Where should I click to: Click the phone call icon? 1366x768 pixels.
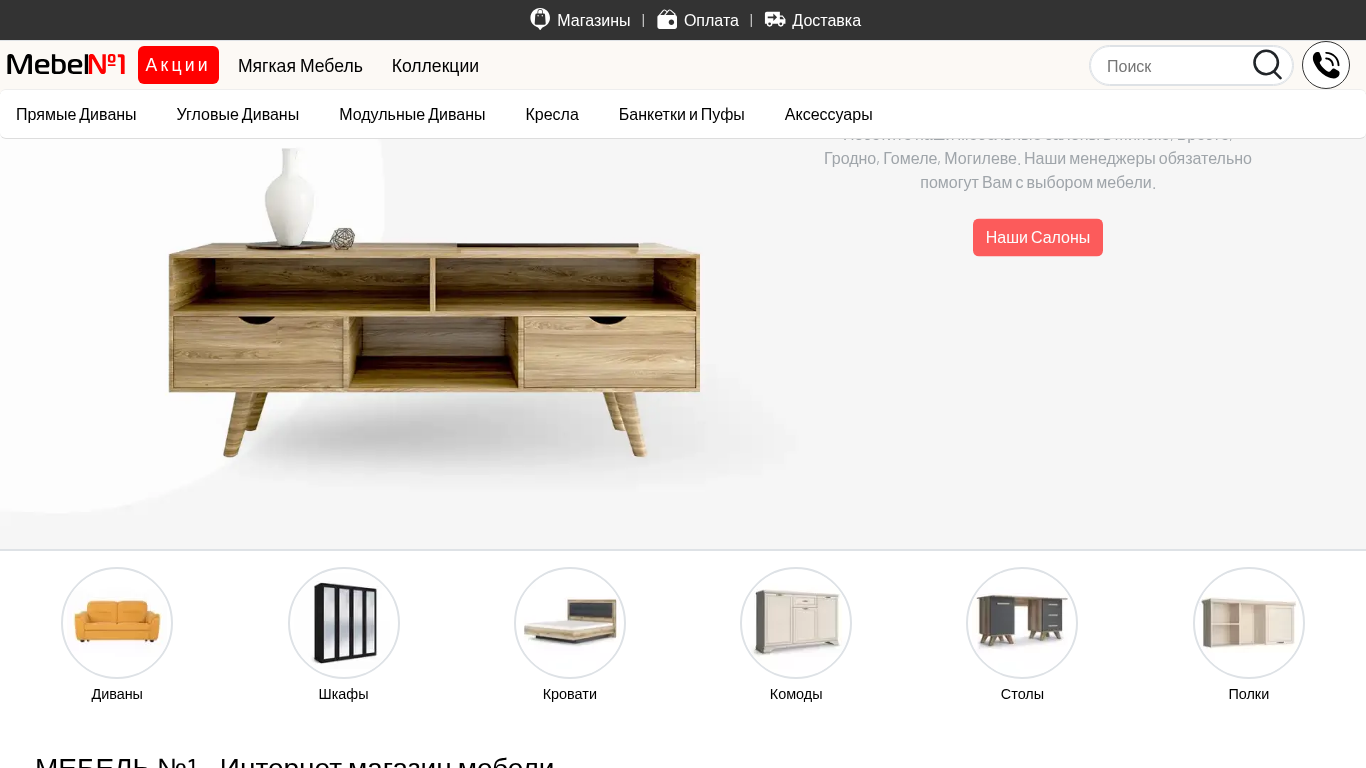[1326, 65]
